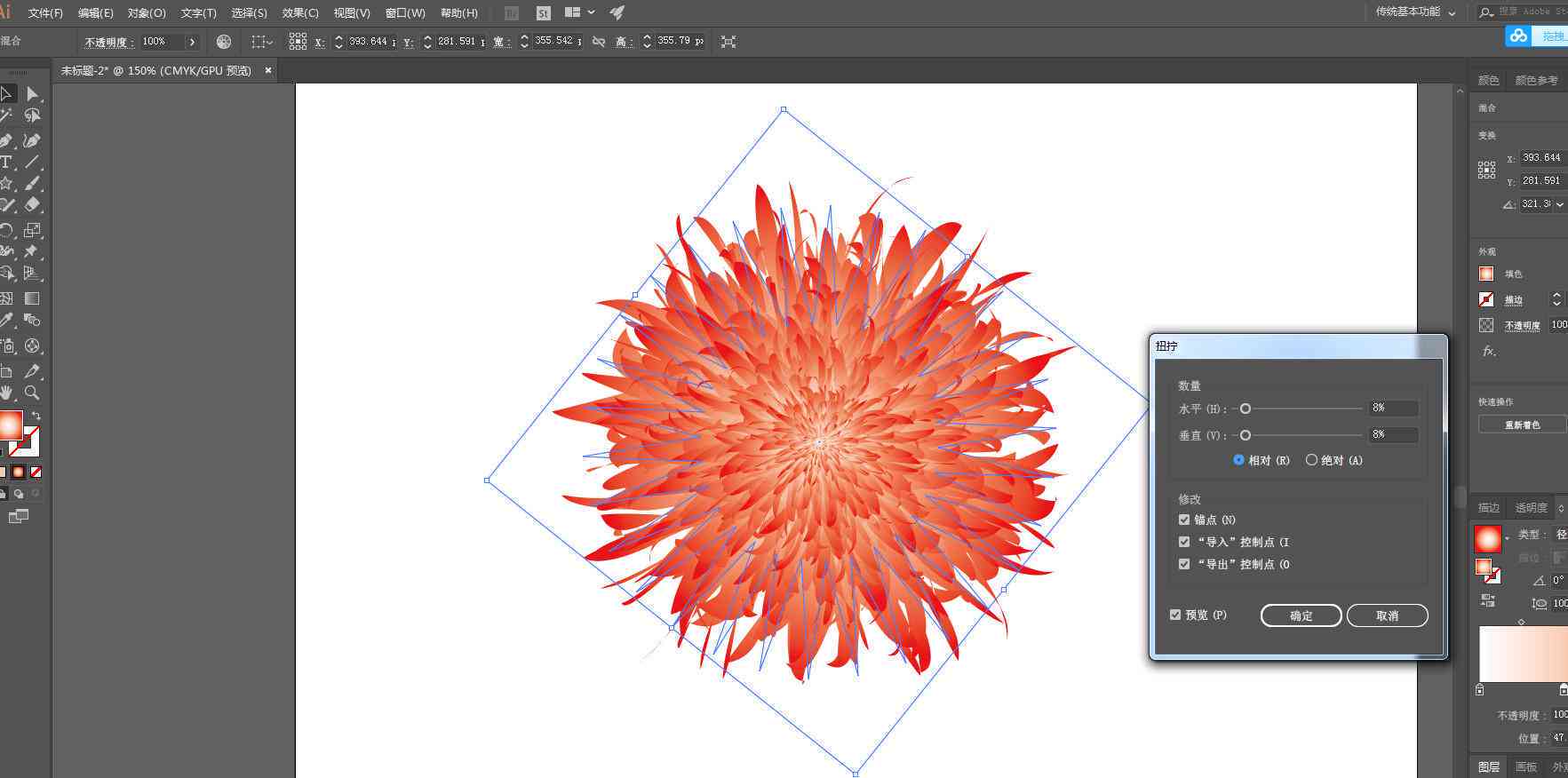Select the Lasso tool

pos(33,115)
